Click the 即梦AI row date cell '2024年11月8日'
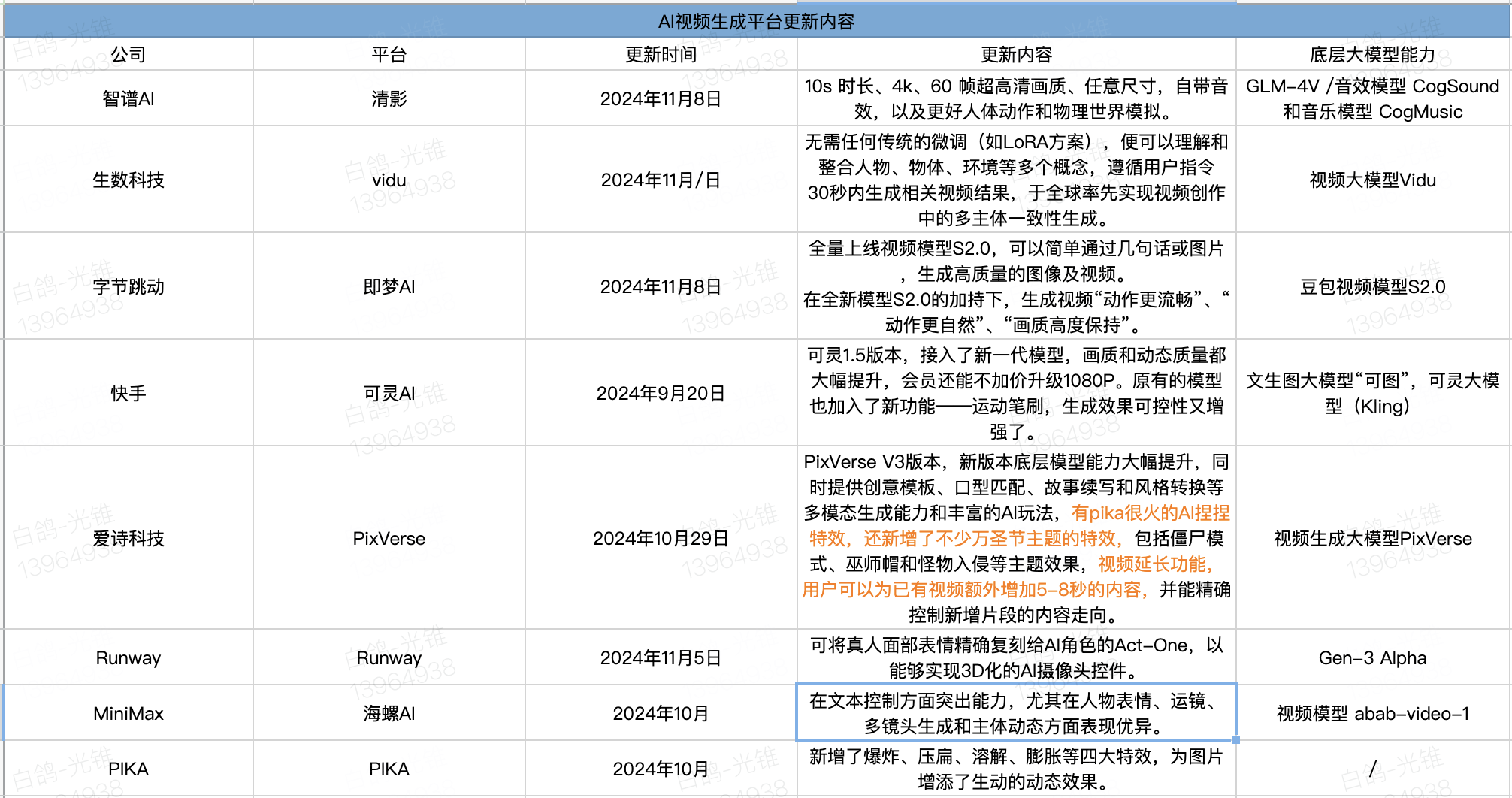 click(661, 286)
